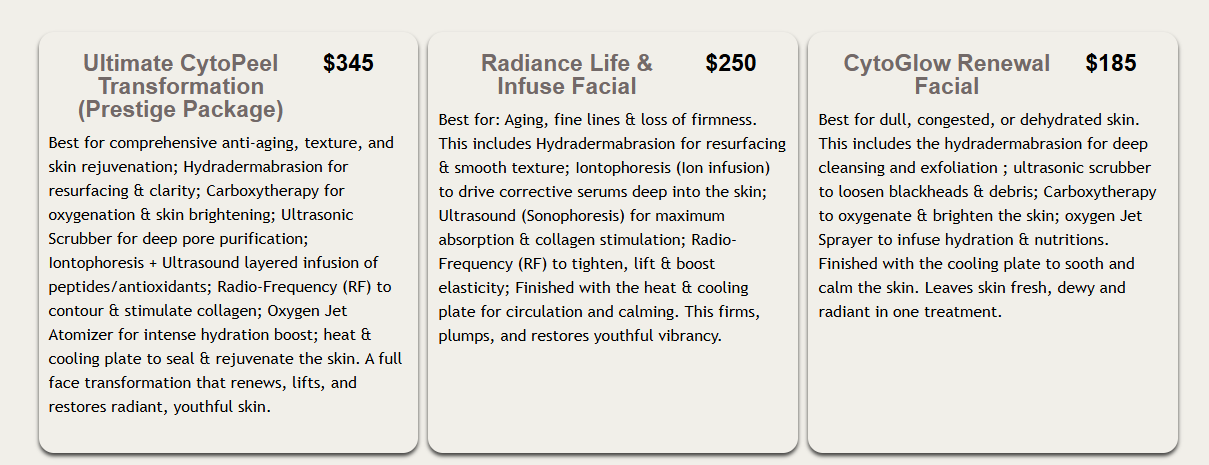Click the Ultimate CytoPeel Transformation heading
This screenshot has height=465, width=1209.
[180, 75]
